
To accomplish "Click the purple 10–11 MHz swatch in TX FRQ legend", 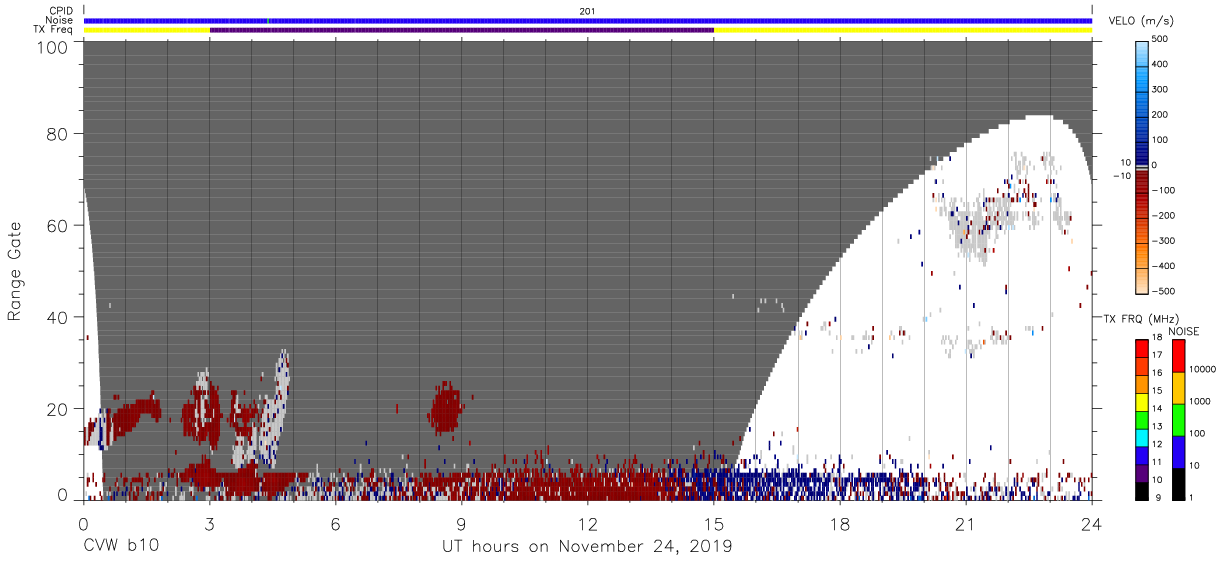I will [x=1141, y=471].
